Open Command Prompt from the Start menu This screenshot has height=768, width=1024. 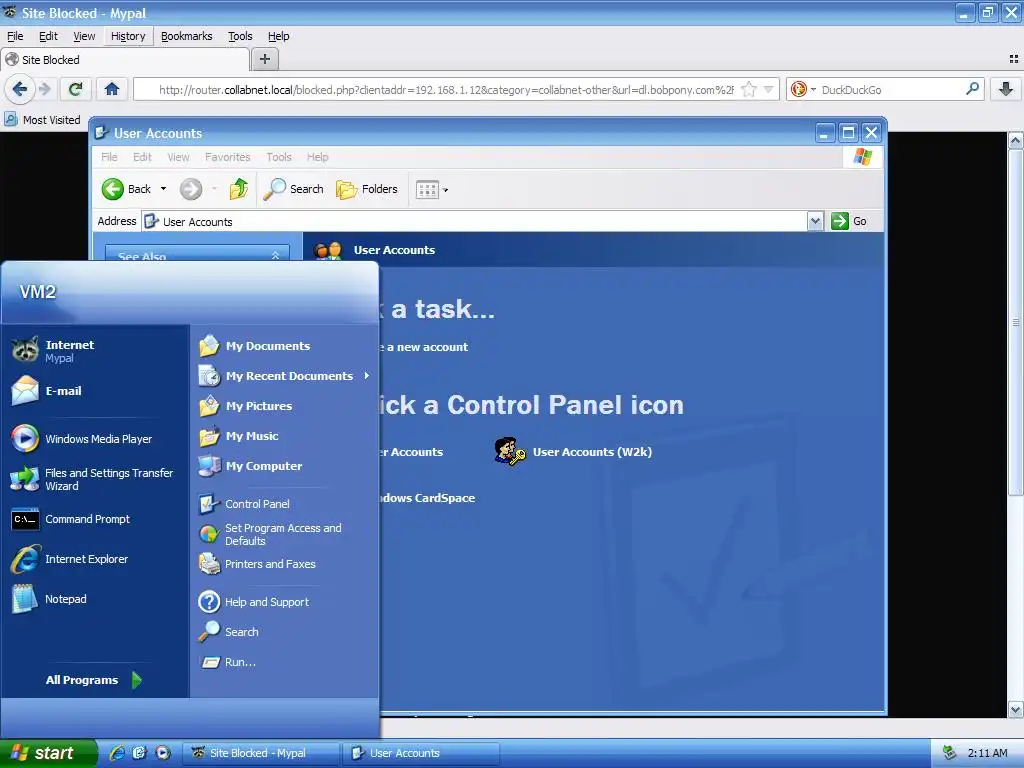click(x=72, y=519)
